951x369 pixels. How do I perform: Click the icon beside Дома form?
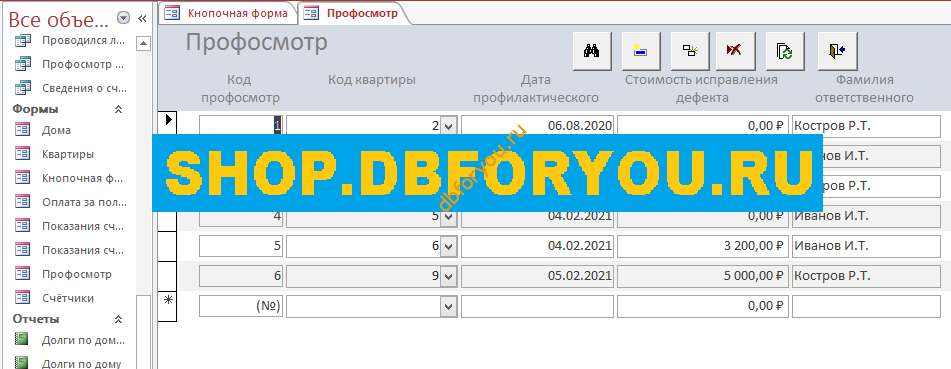click(x=22, y=130)
